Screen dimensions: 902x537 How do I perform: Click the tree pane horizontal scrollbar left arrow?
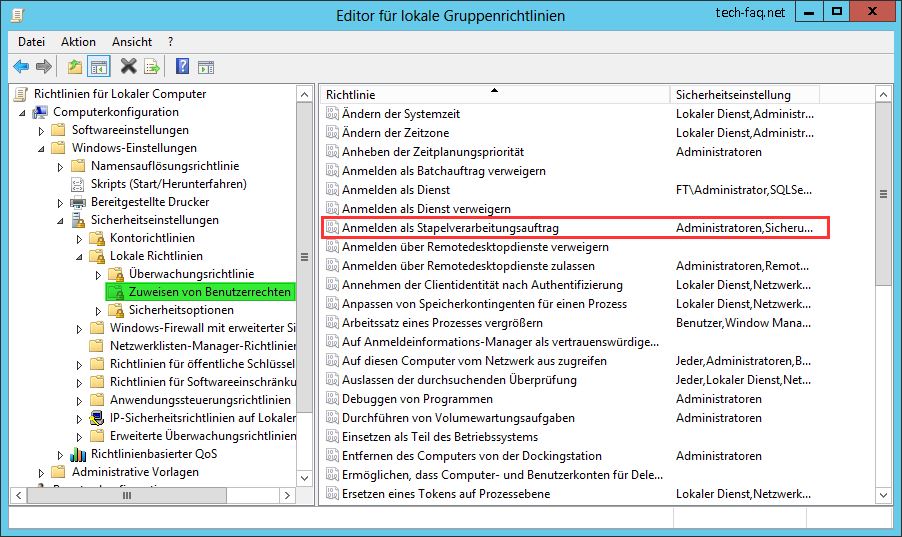(18, 495)
